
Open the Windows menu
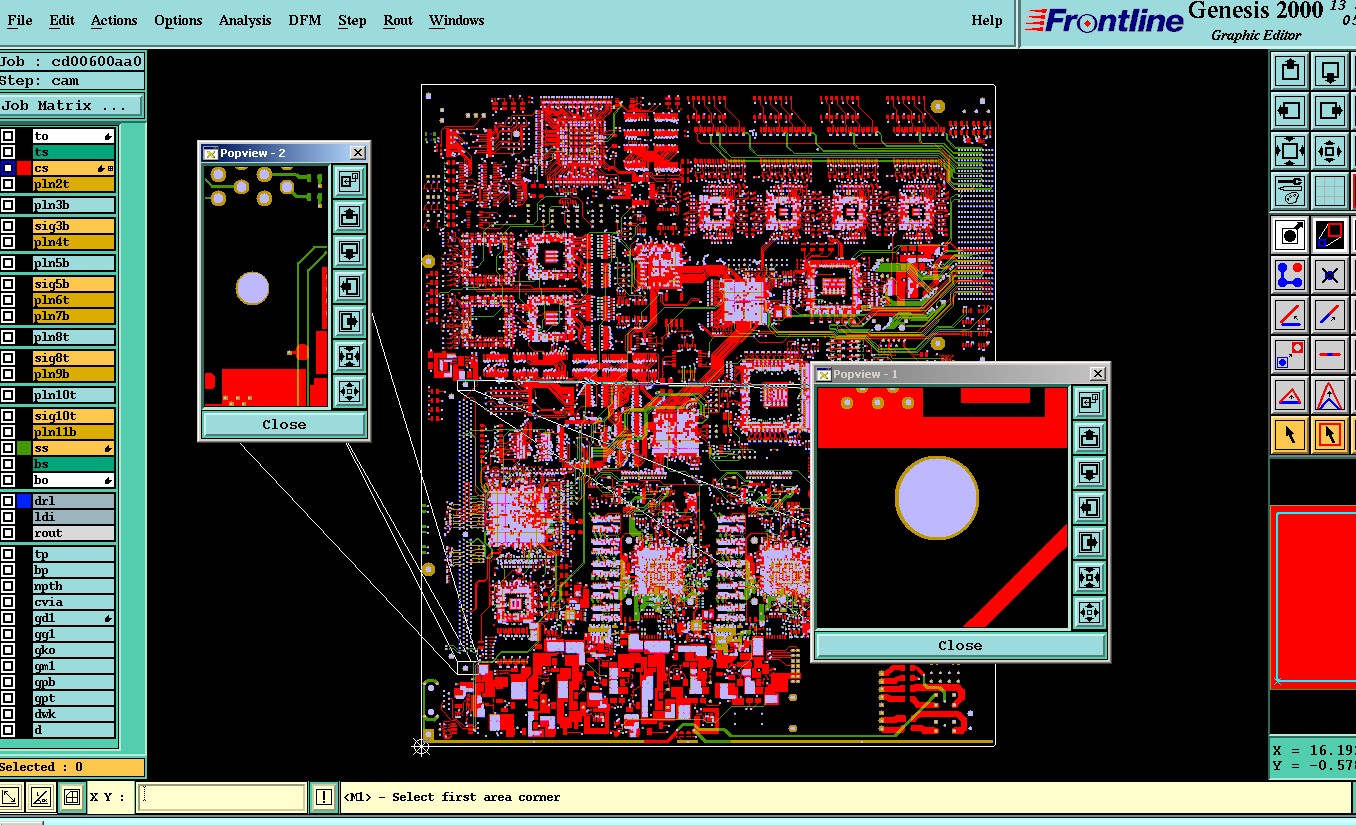pos(457,20)
